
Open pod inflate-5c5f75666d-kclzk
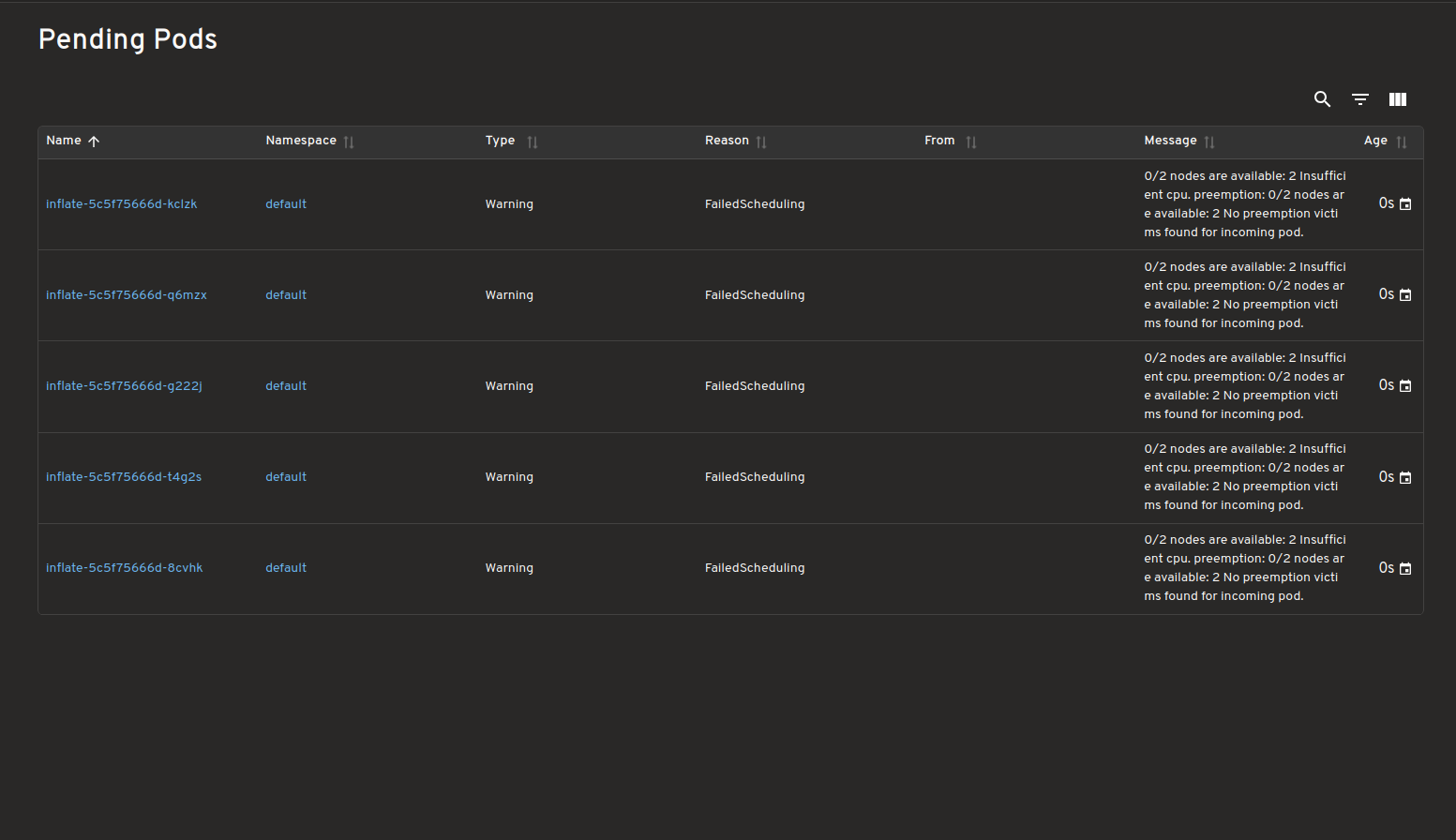[x=121, y=203]
